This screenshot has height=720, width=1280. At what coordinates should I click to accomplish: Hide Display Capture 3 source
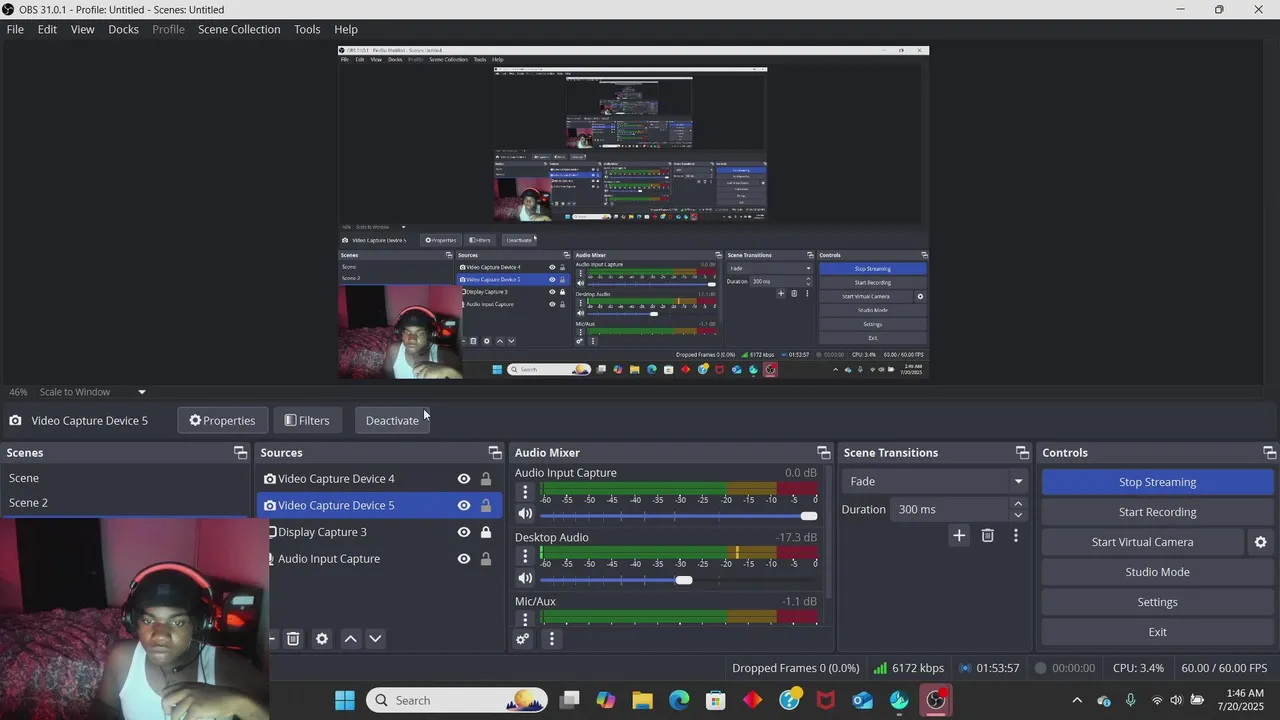click(x=464, y=532)
